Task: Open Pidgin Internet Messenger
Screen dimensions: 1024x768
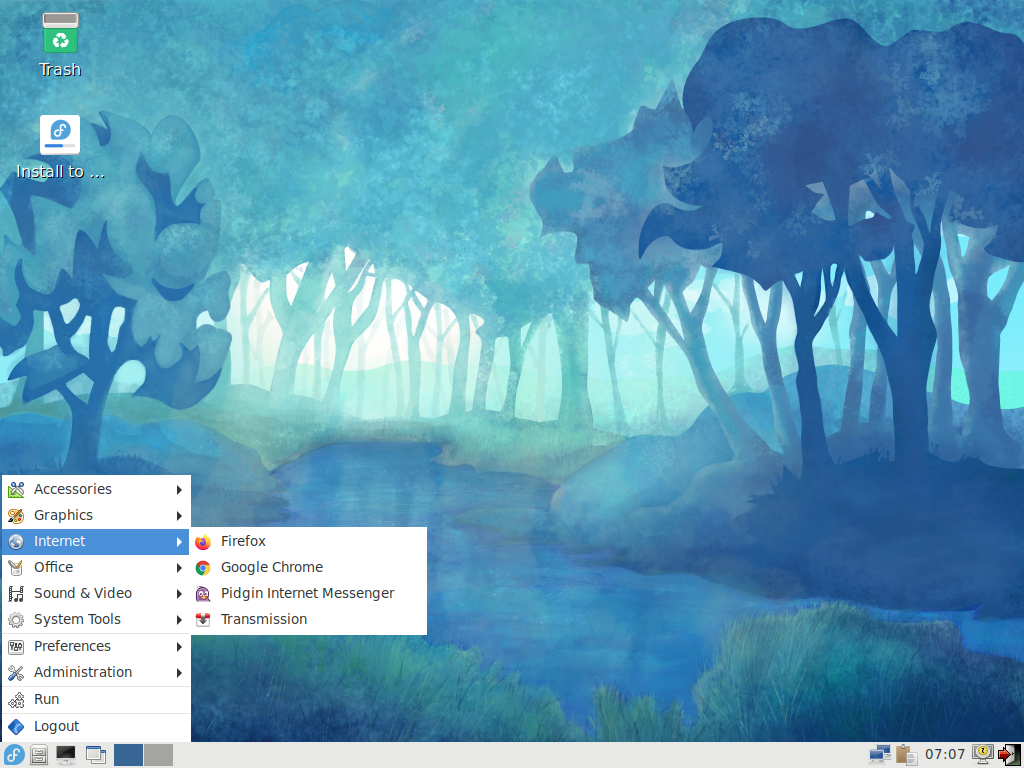Action: pos(308,594)
